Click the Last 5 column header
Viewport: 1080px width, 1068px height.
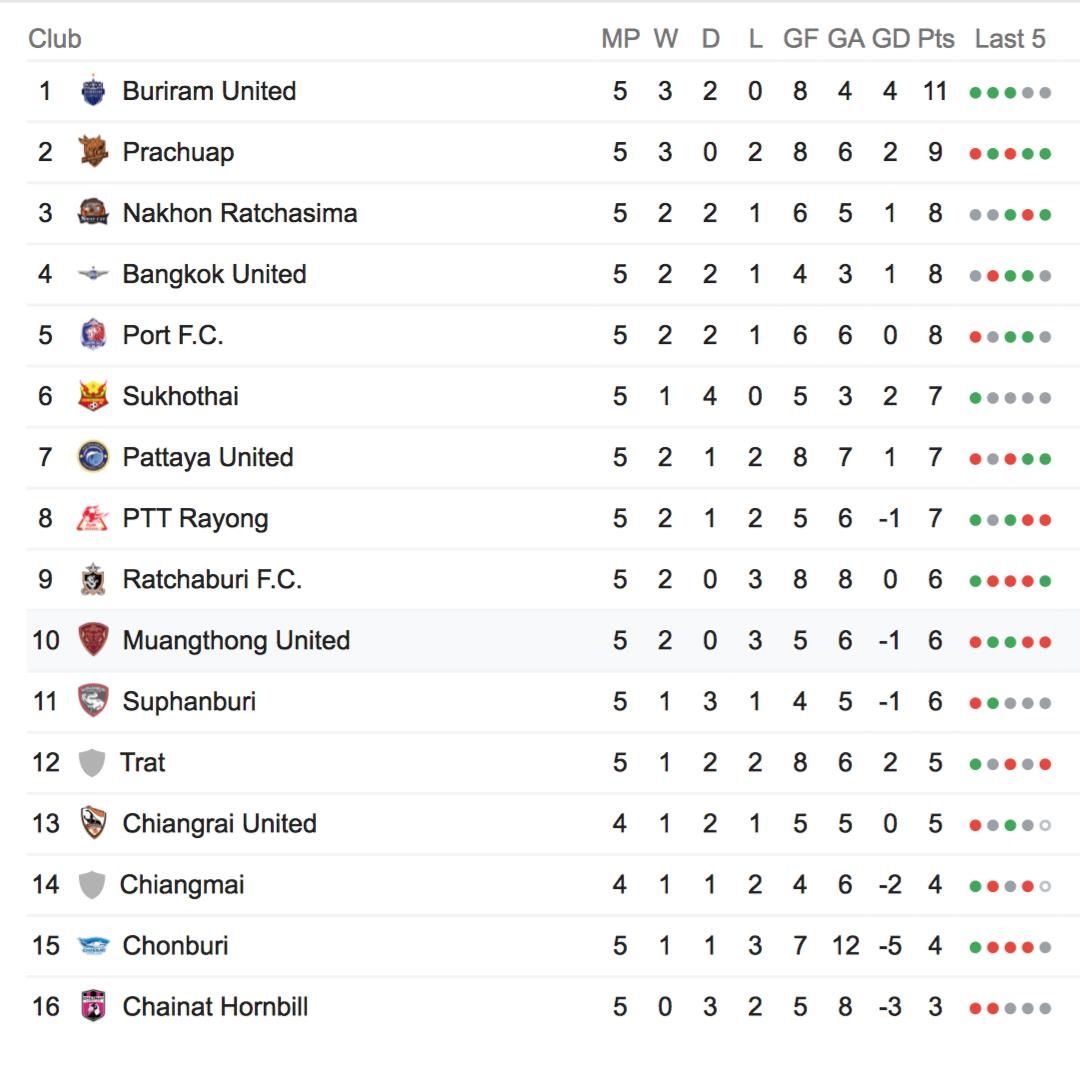point(1010,39)
